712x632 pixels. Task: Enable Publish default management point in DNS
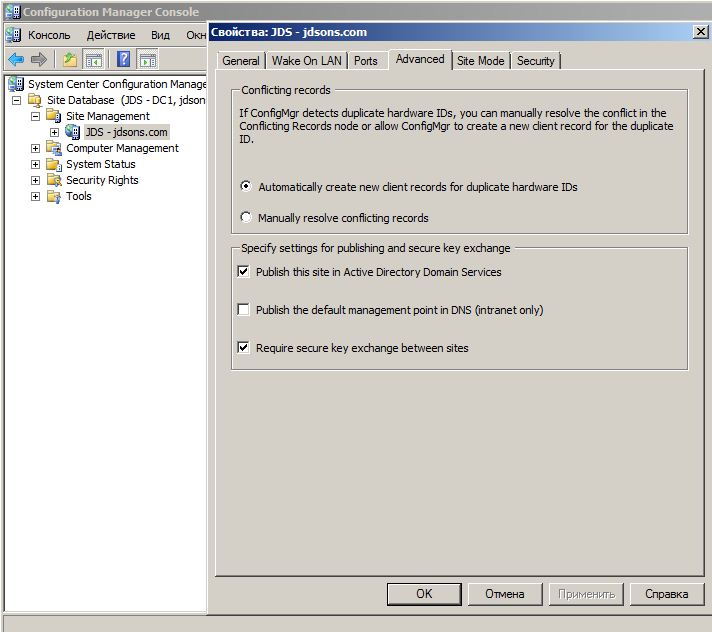point(243,310)
